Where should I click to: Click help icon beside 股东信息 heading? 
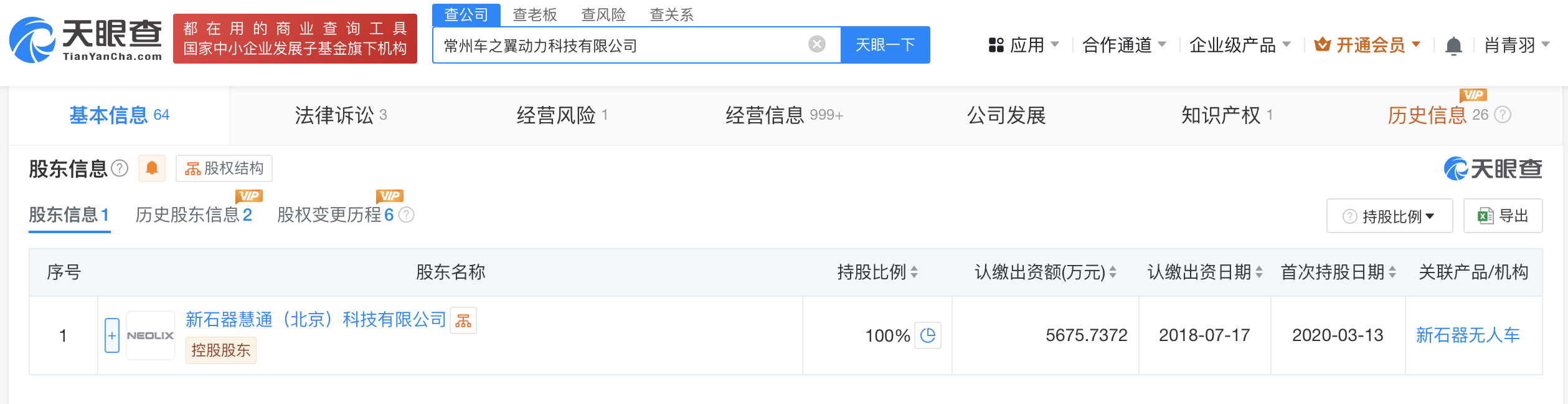[x=120, y=168]
